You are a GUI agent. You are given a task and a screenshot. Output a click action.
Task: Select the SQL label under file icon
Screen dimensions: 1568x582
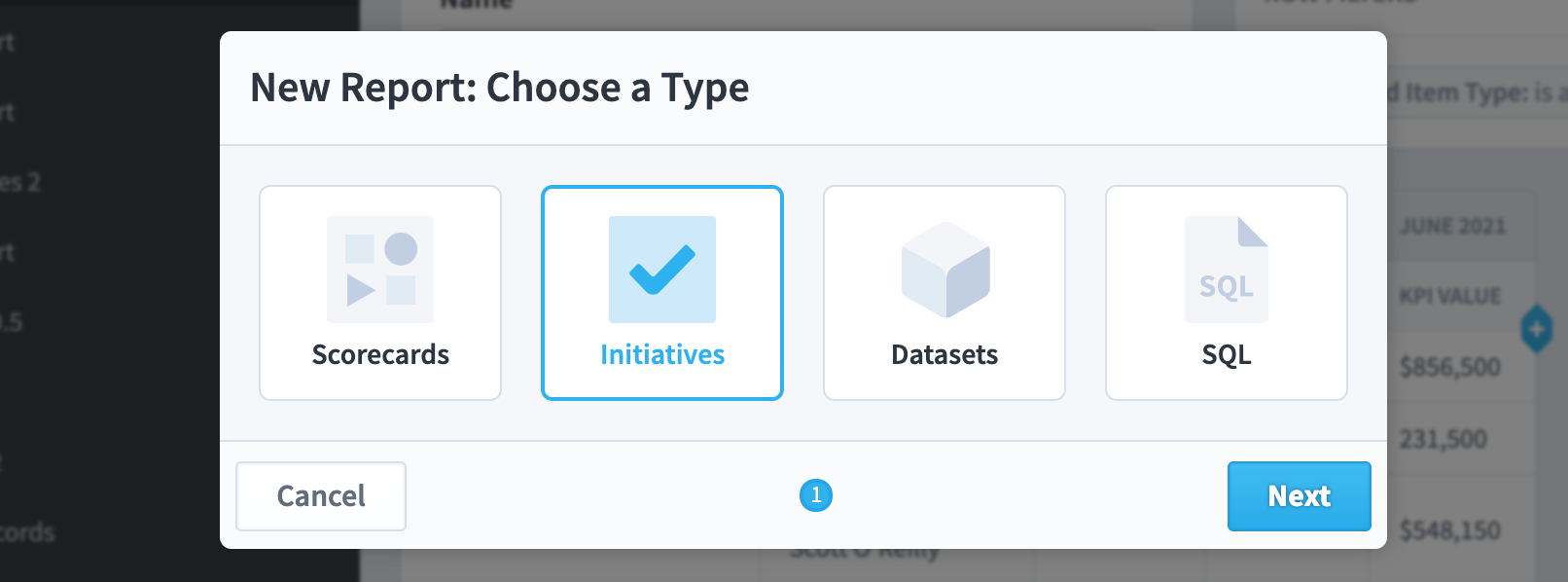click(x=1227, y=354)
